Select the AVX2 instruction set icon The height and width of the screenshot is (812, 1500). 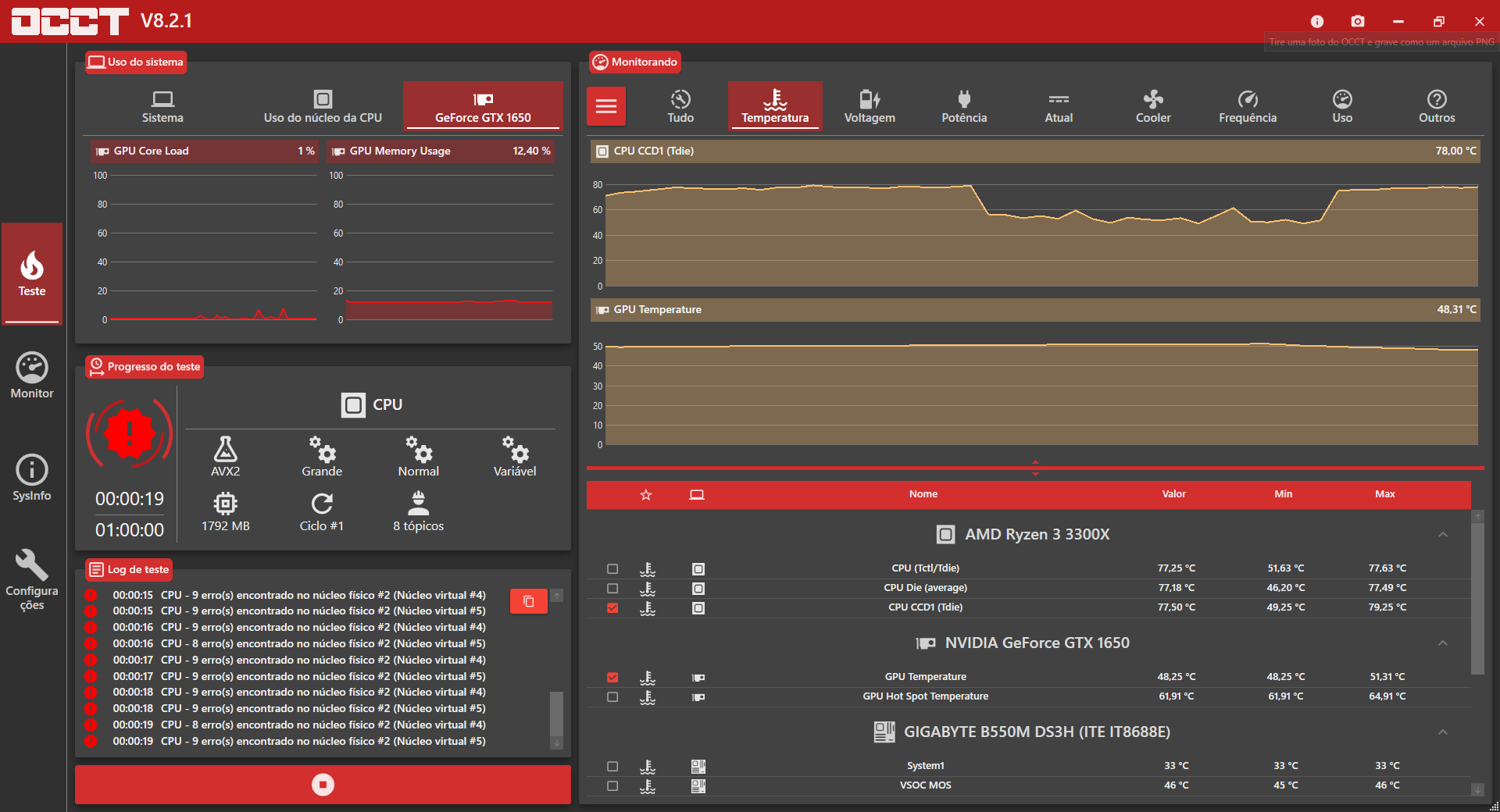[225, 449]
